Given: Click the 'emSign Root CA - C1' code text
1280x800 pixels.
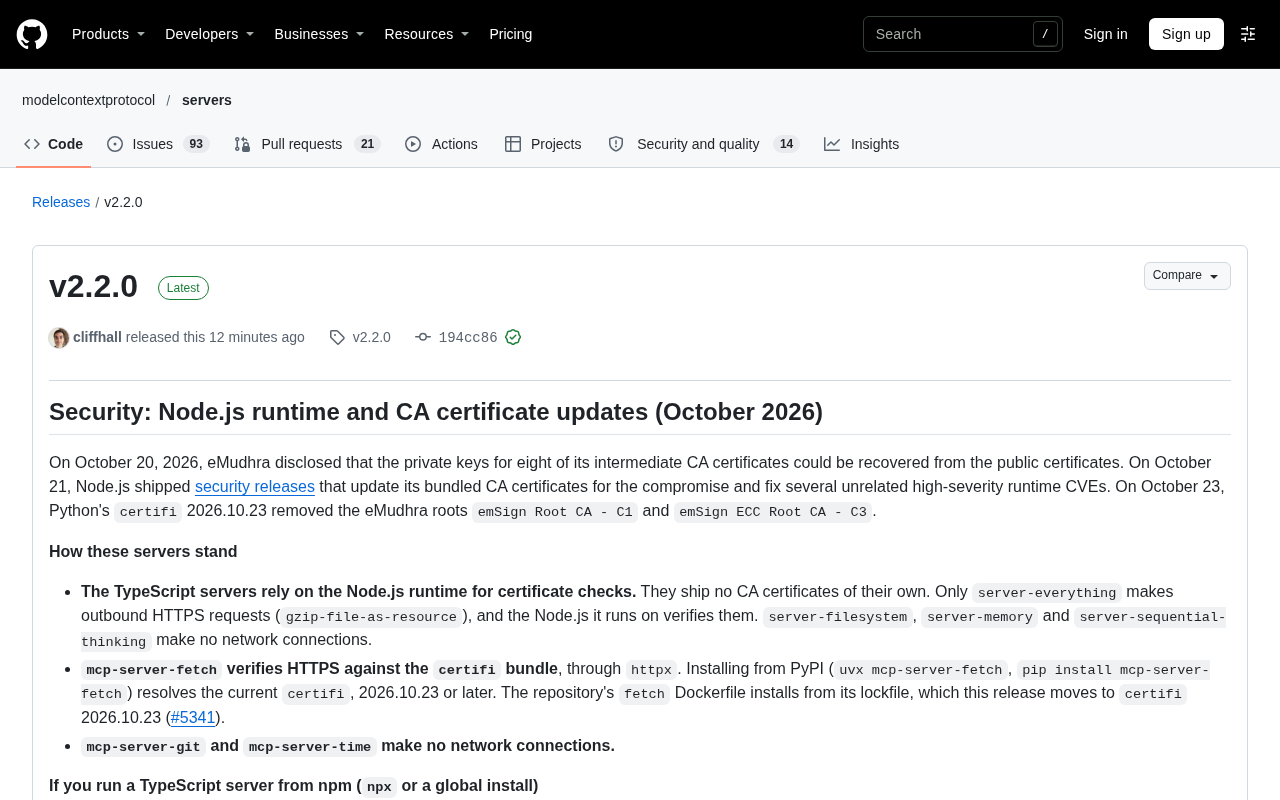Looking at the screenshot, I should pyautogui.click(x=555, y=512).
